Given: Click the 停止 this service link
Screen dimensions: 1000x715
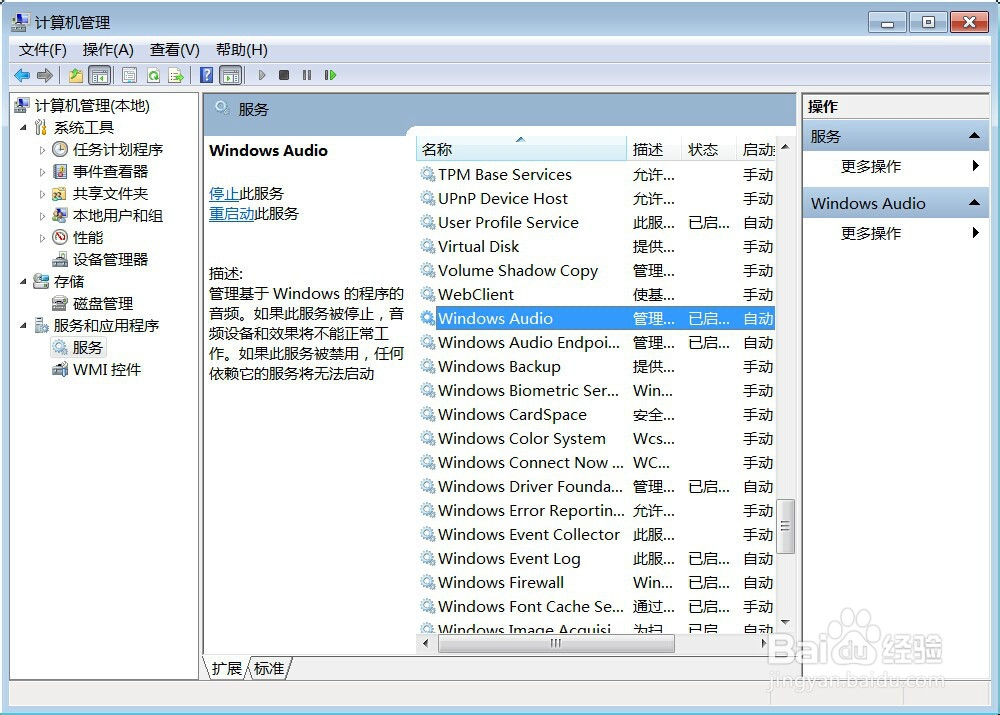Looking at the screenshot, I should (224, 194).
